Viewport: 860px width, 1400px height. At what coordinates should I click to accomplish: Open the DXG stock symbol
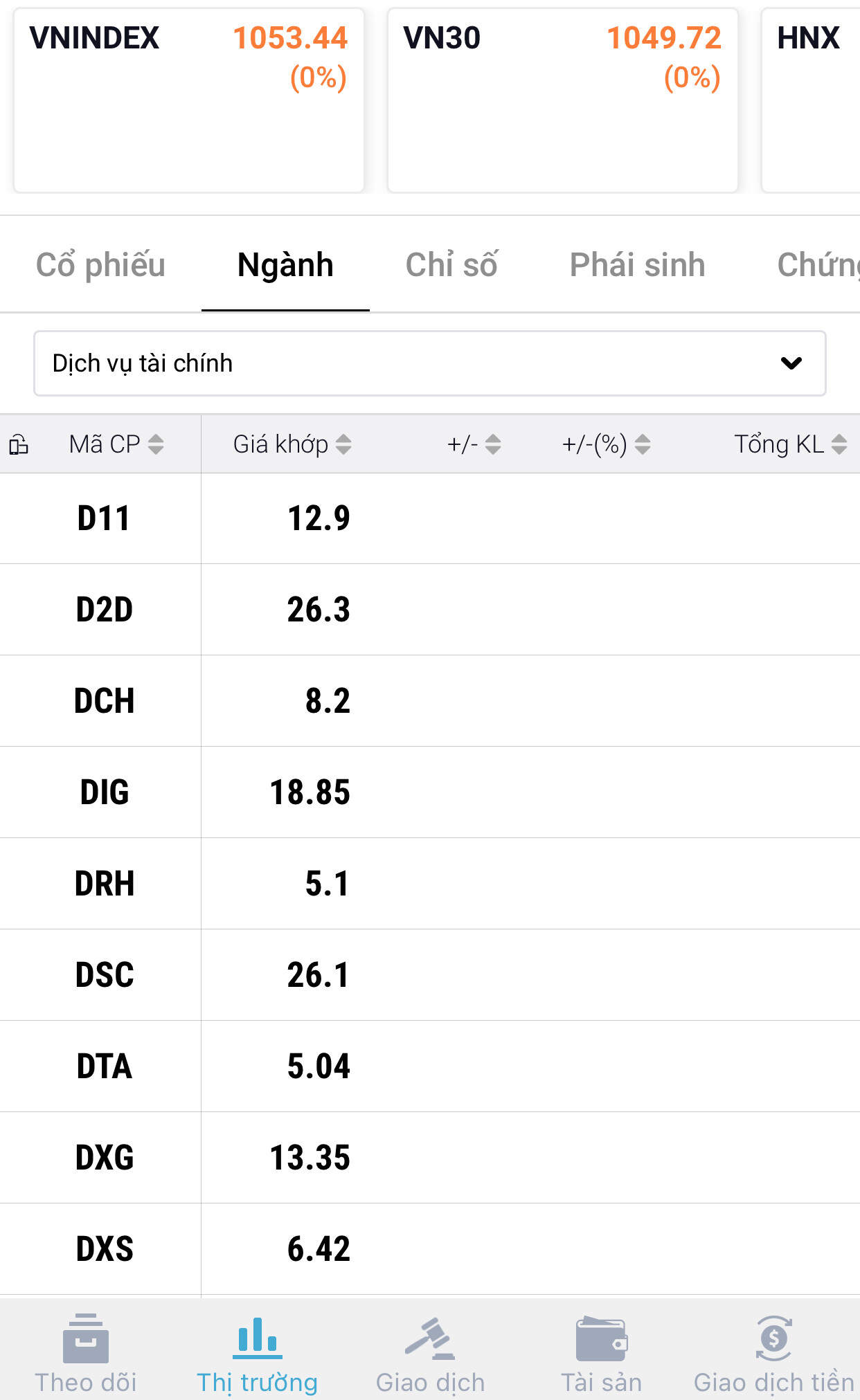[105, 1158]
